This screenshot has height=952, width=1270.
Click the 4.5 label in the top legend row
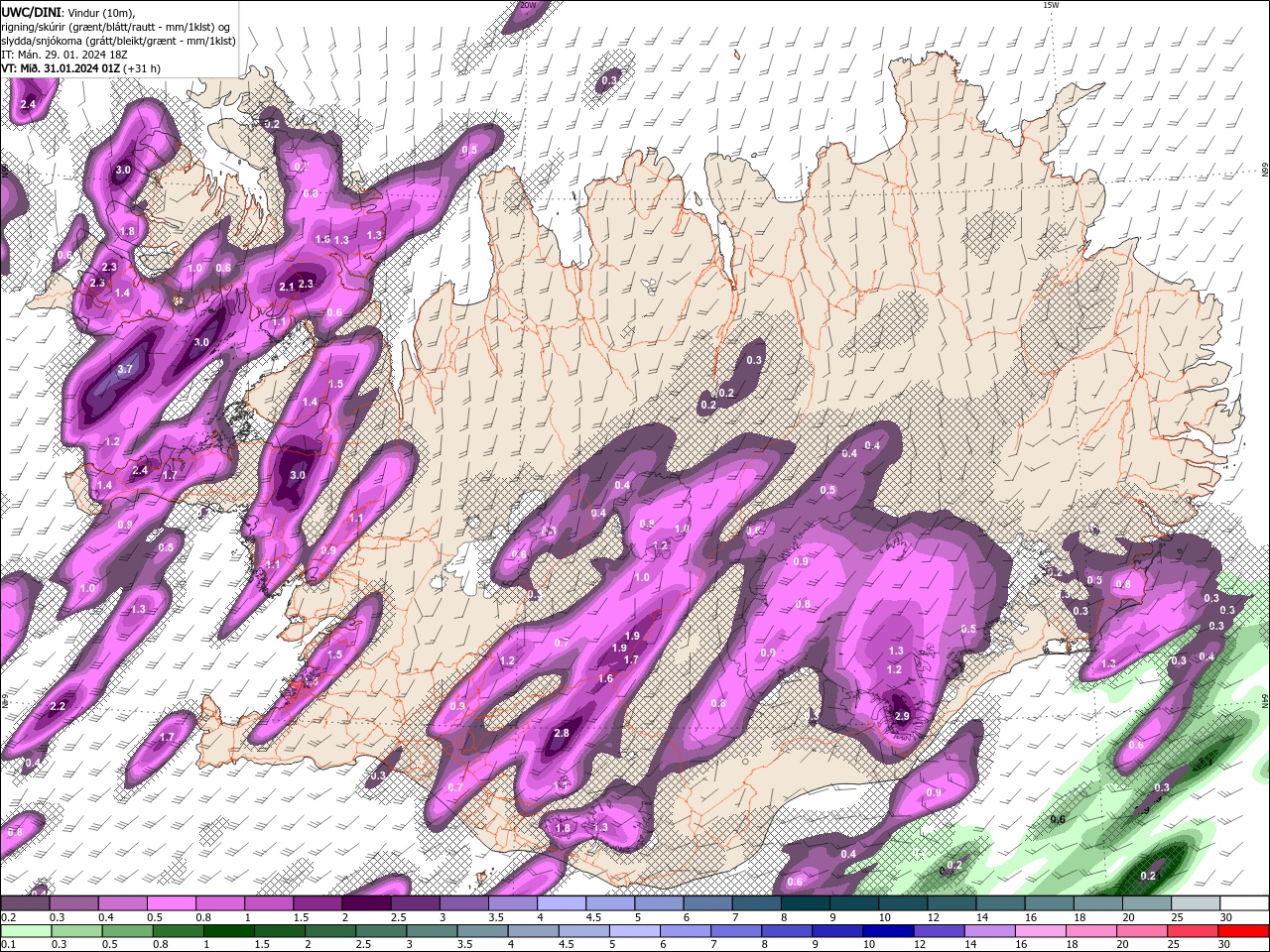point(593,917)
